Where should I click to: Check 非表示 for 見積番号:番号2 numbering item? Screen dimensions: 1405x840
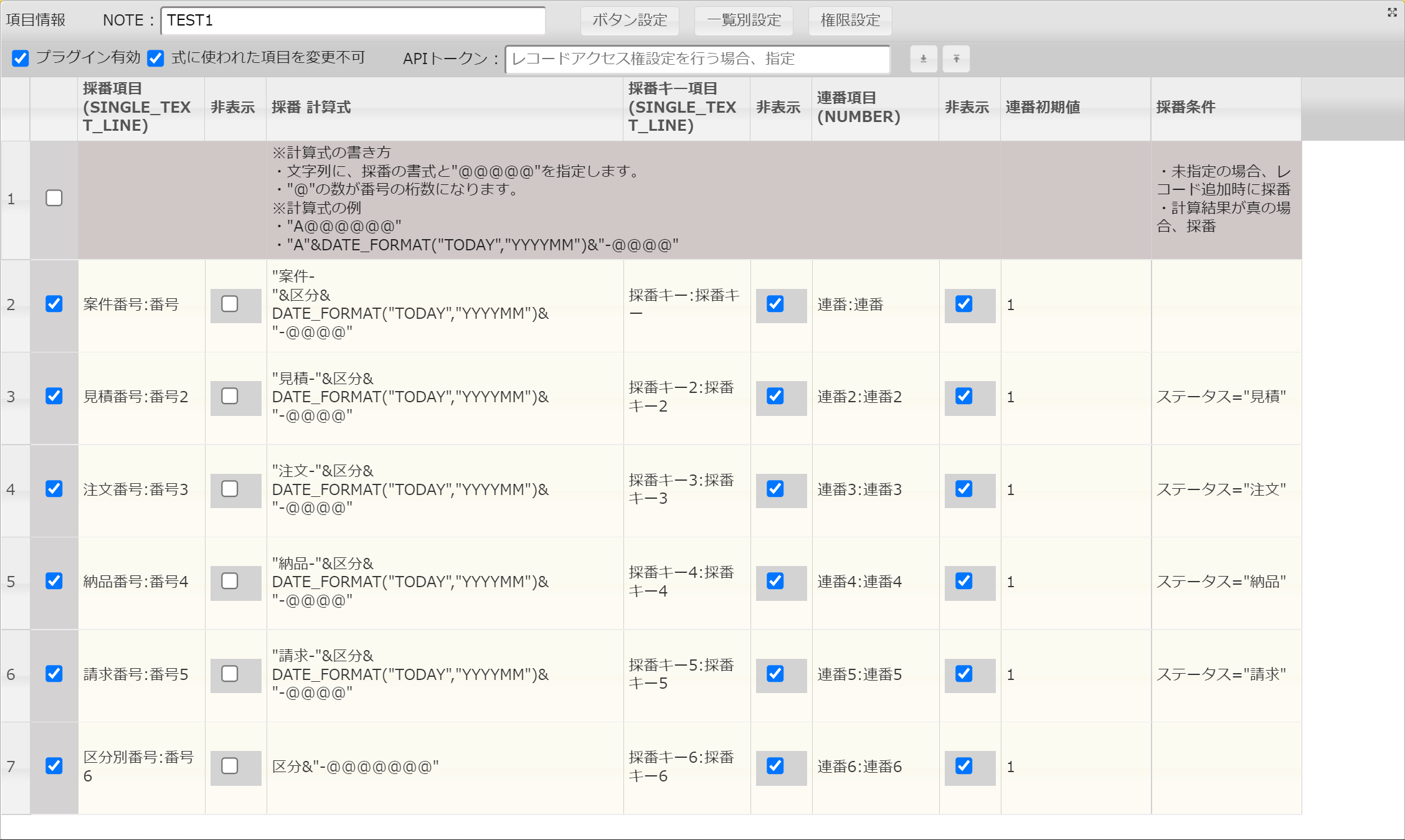click(230, 396)
